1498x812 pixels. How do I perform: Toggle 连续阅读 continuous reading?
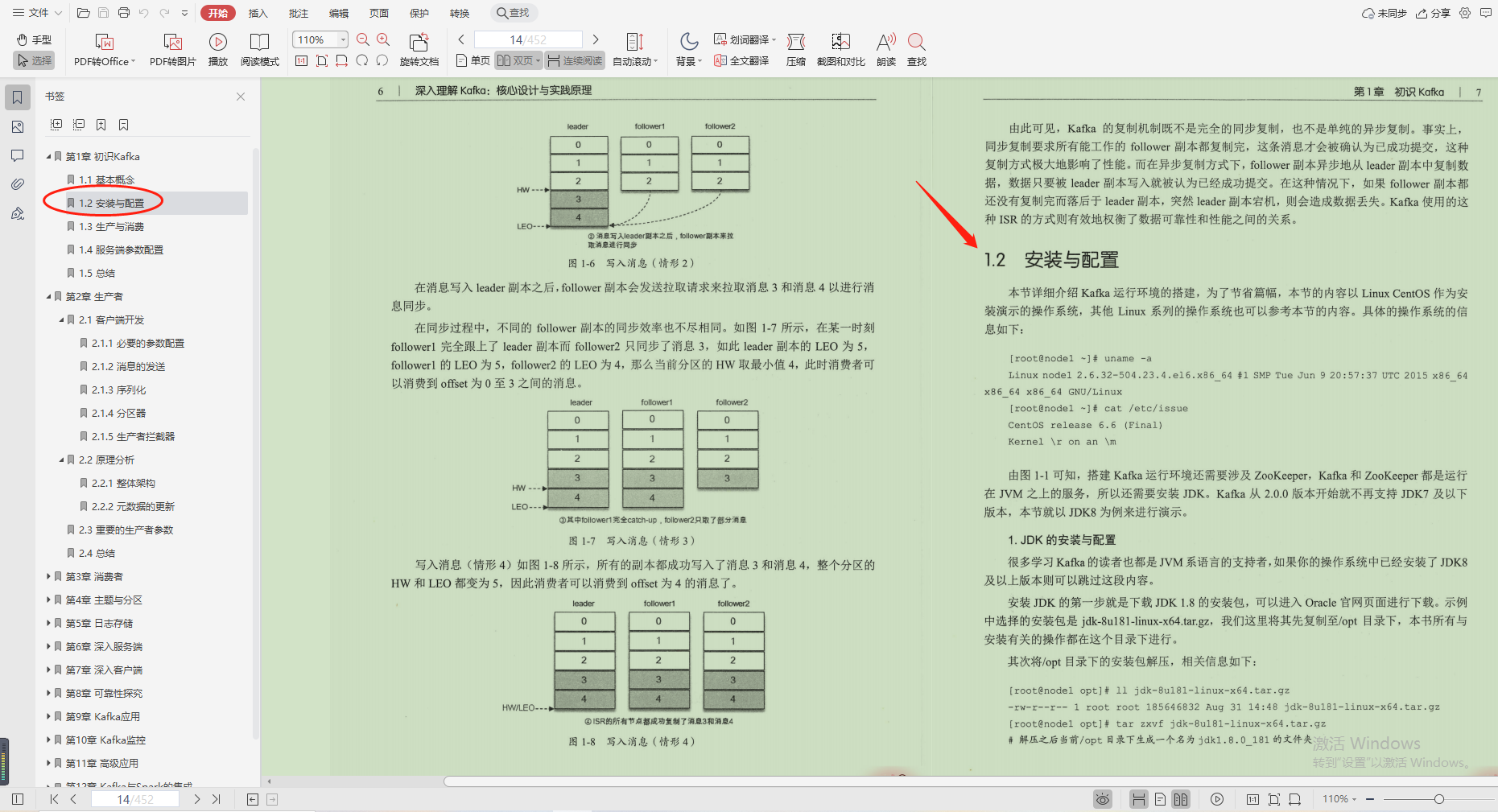coord(575,60)
